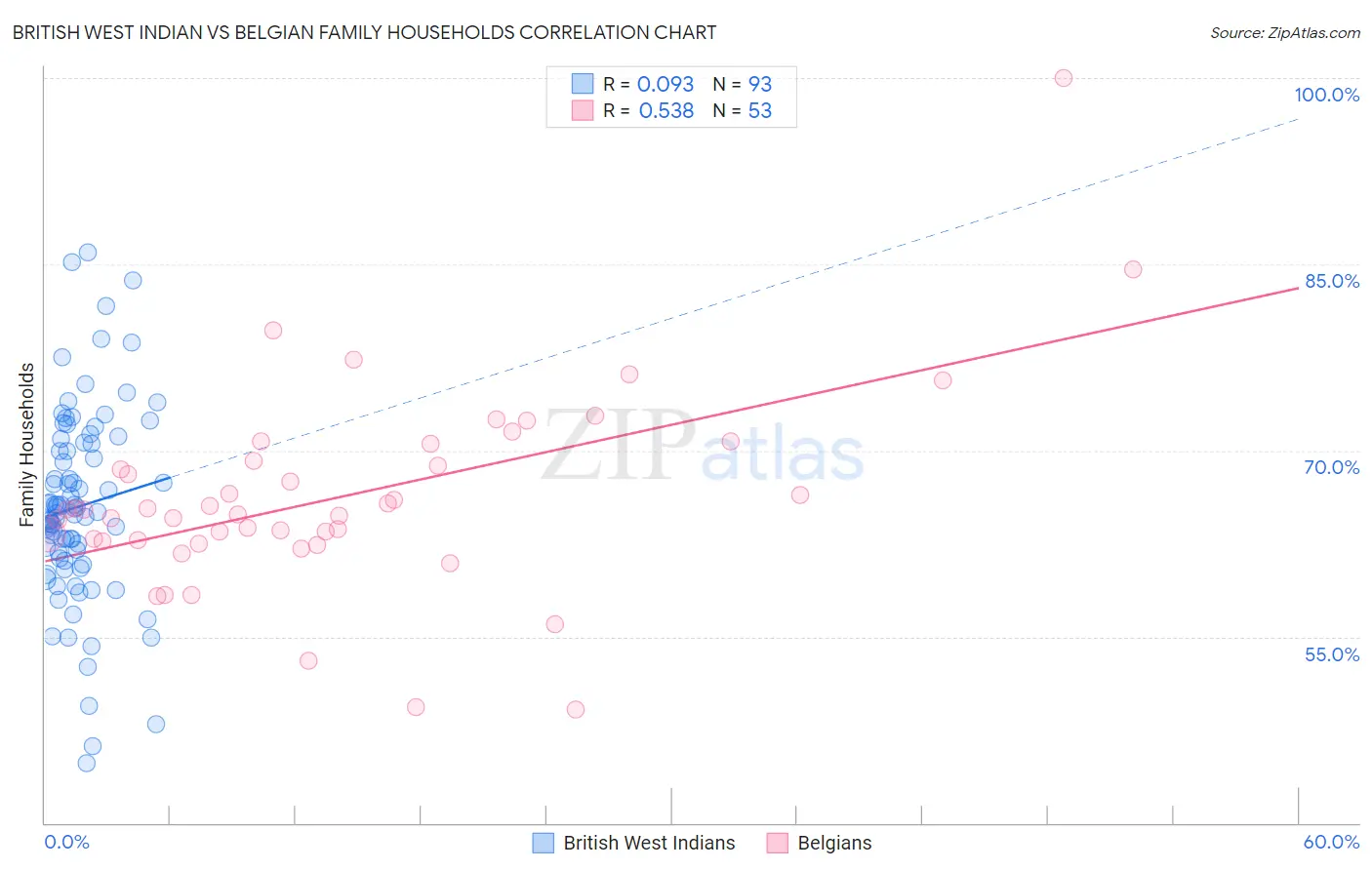Select the British West Indians legend label
The height and width of the screenshot is (870, 1372).
[x=649, y=843]
